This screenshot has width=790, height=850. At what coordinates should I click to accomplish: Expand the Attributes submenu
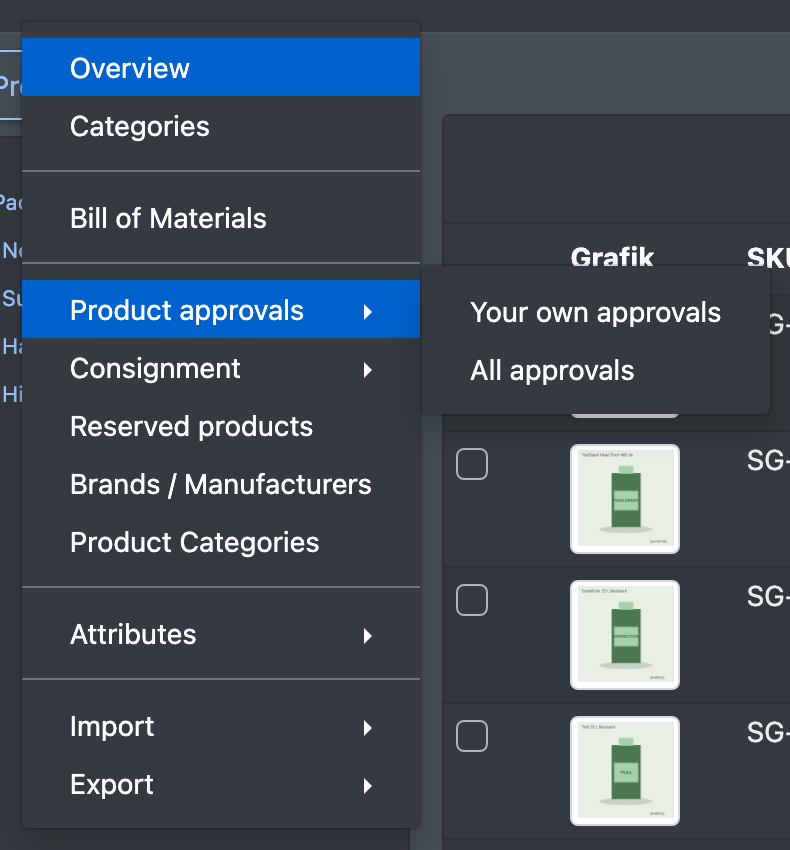coord(221,634)
